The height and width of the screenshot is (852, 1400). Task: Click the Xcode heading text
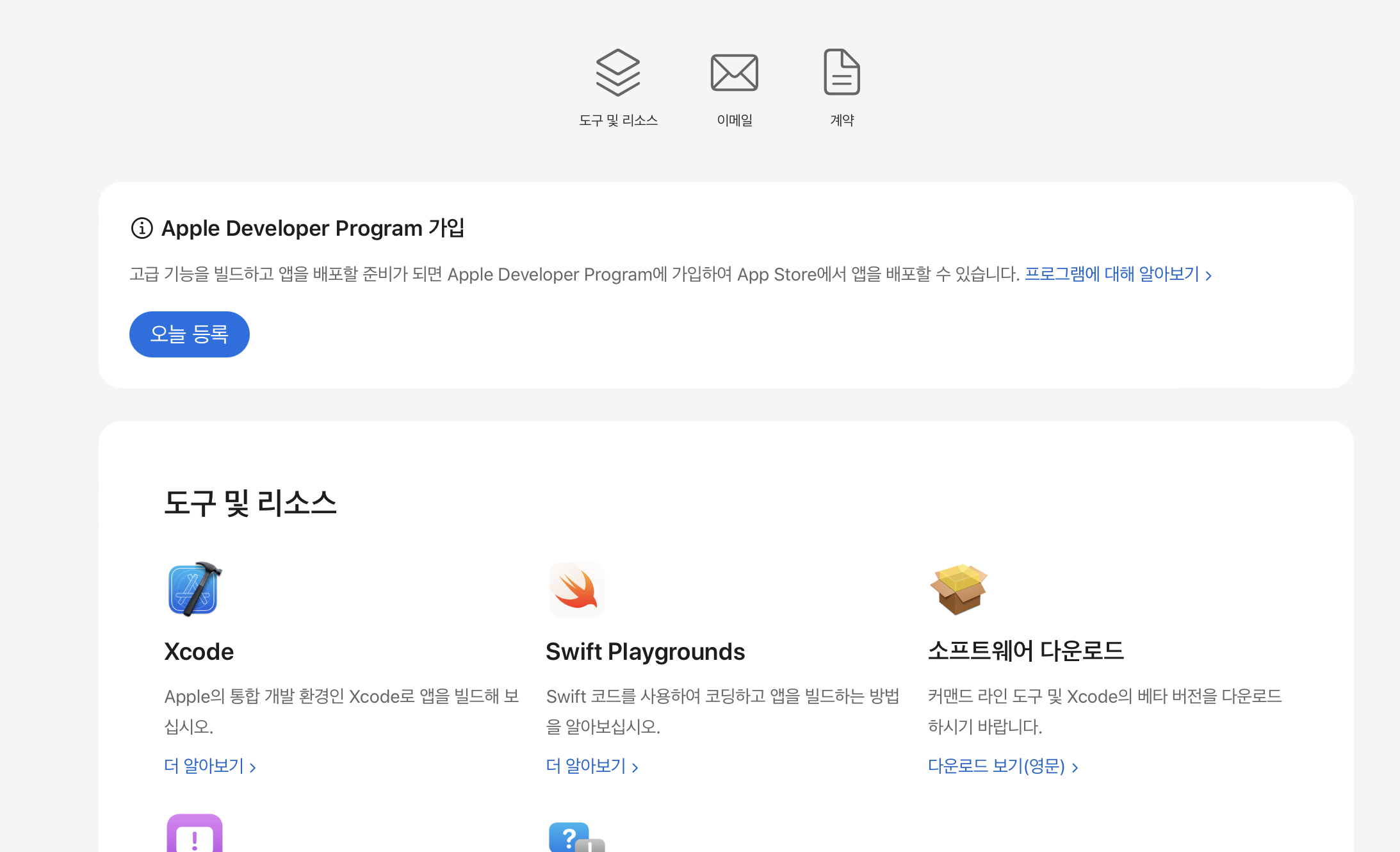[199, 651]
